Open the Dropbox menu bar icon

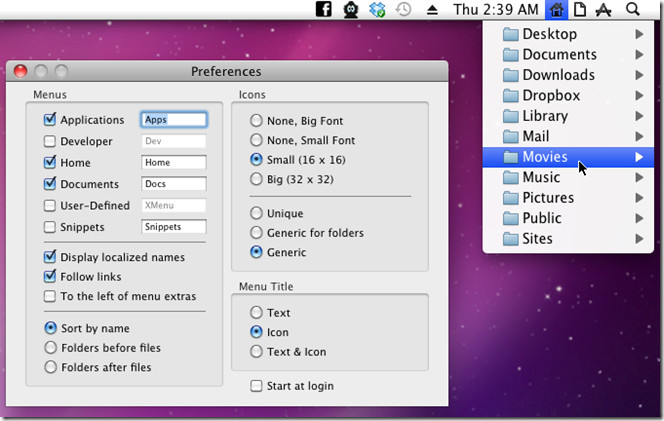coord(377,9)
